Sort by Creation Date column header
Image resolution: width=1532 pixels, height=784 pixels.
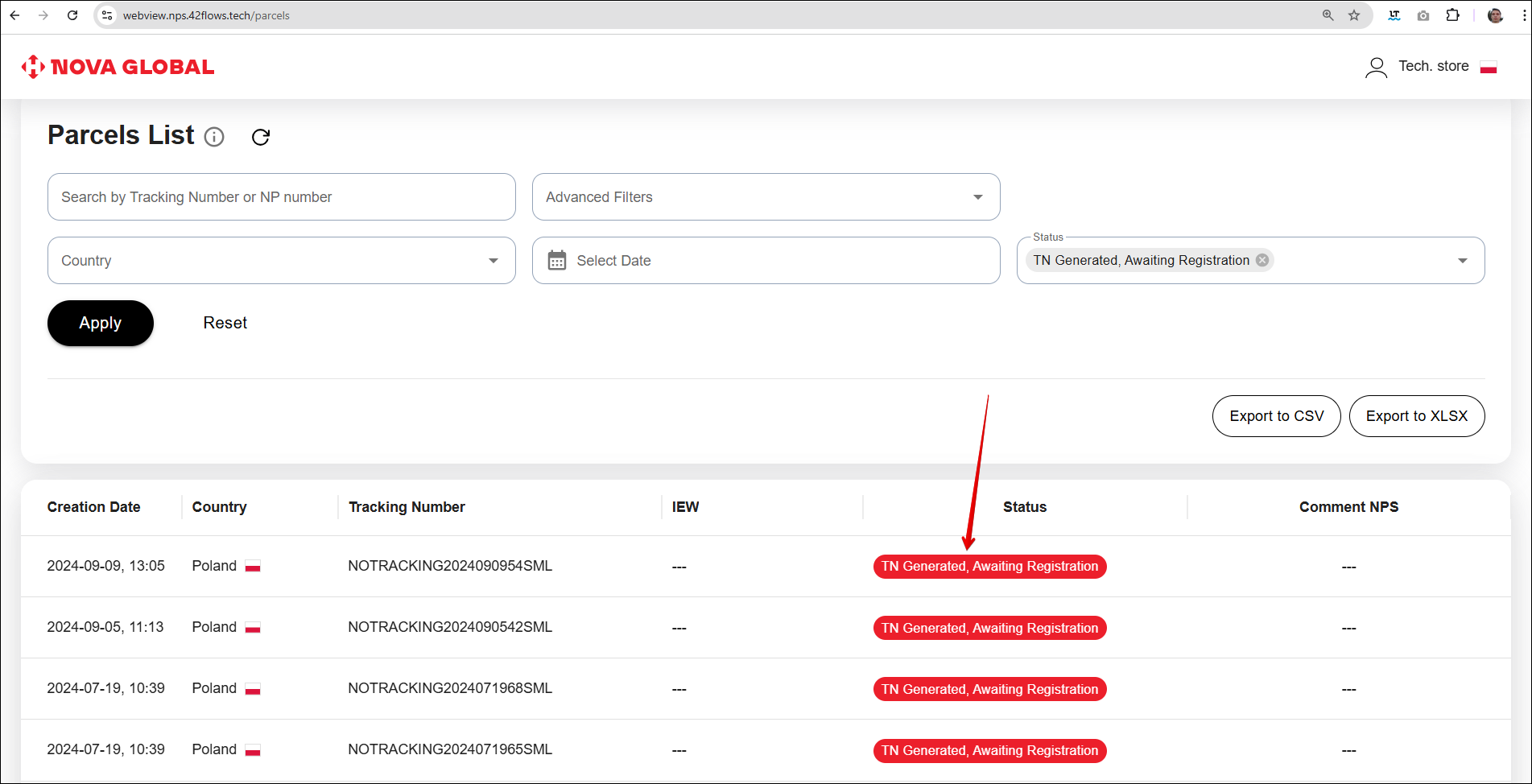click(94, 507)
